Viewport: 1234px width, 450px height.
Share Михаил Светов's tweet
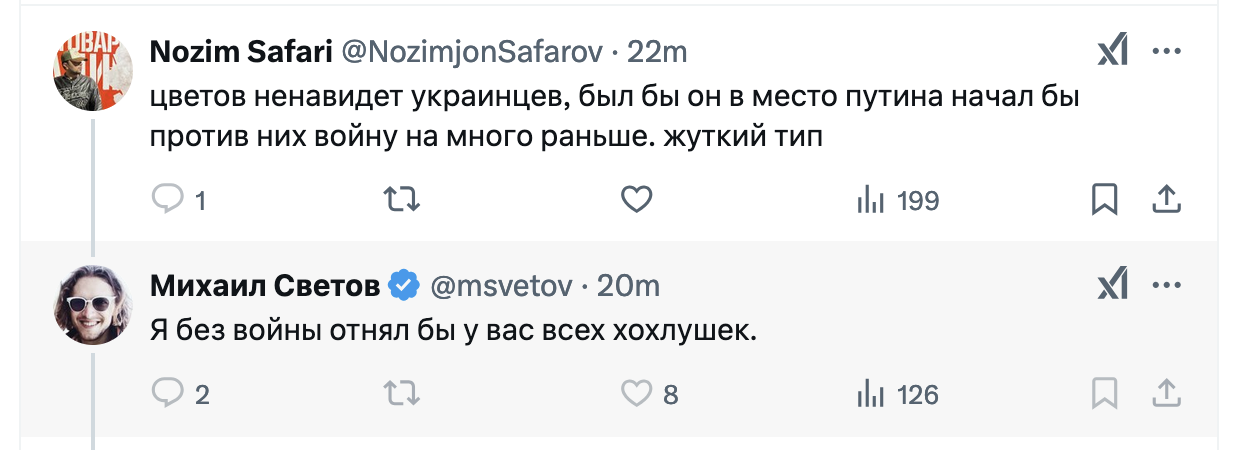(1167, 393)
